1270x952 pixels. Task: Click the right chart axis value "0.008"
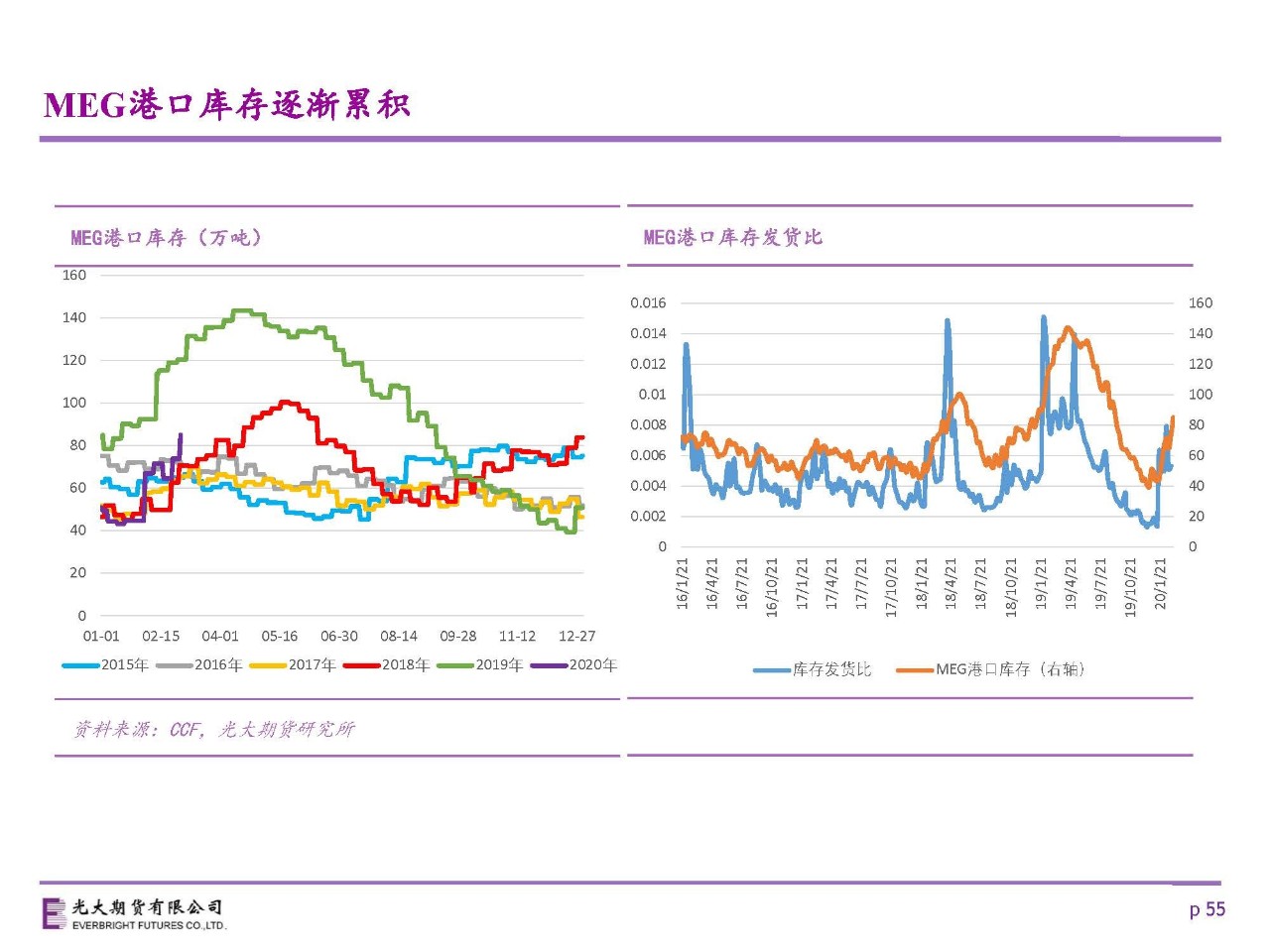click(648, 424)
